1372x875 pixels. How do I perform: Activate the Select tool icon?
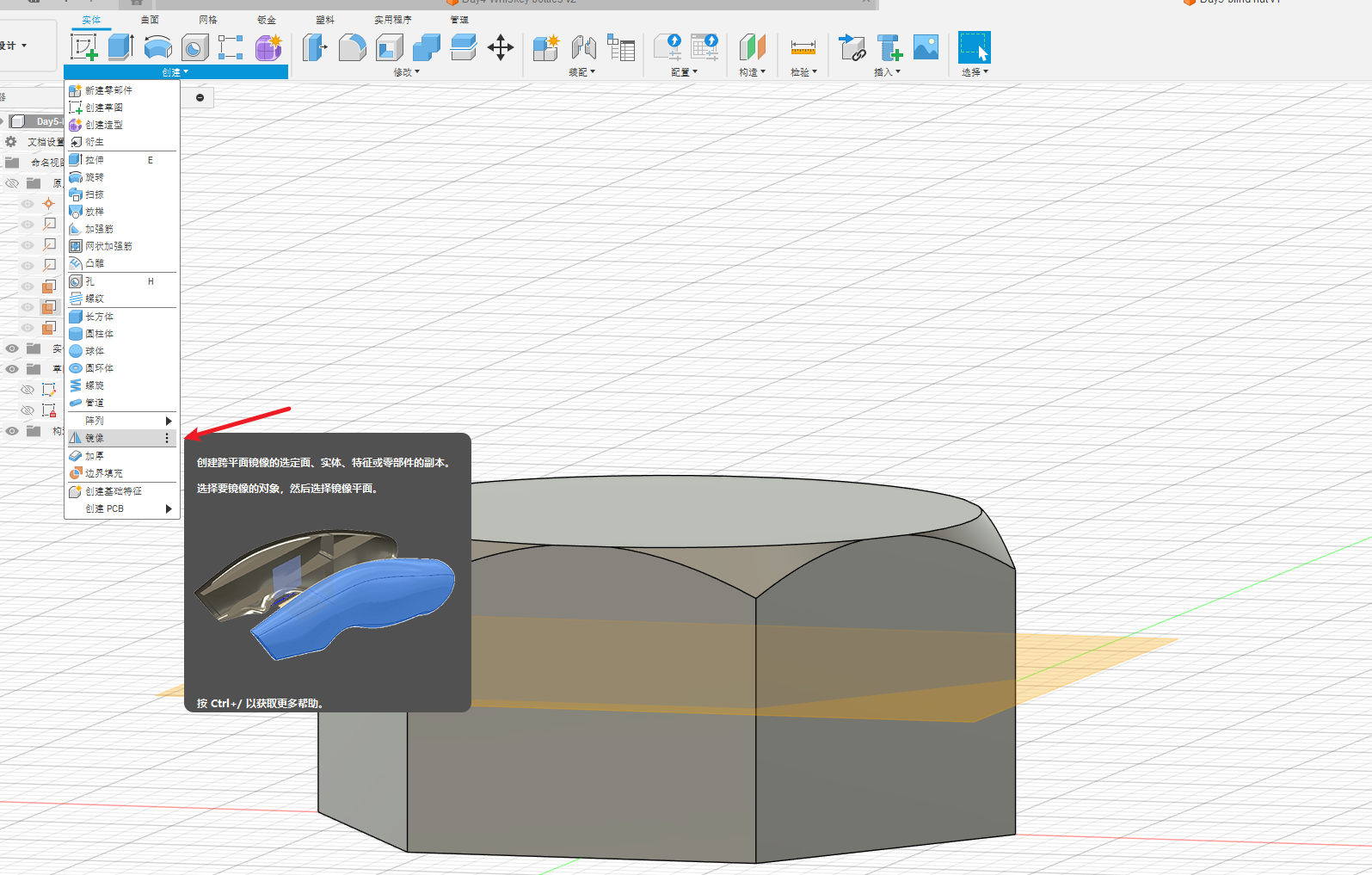[x=974, y=47]
